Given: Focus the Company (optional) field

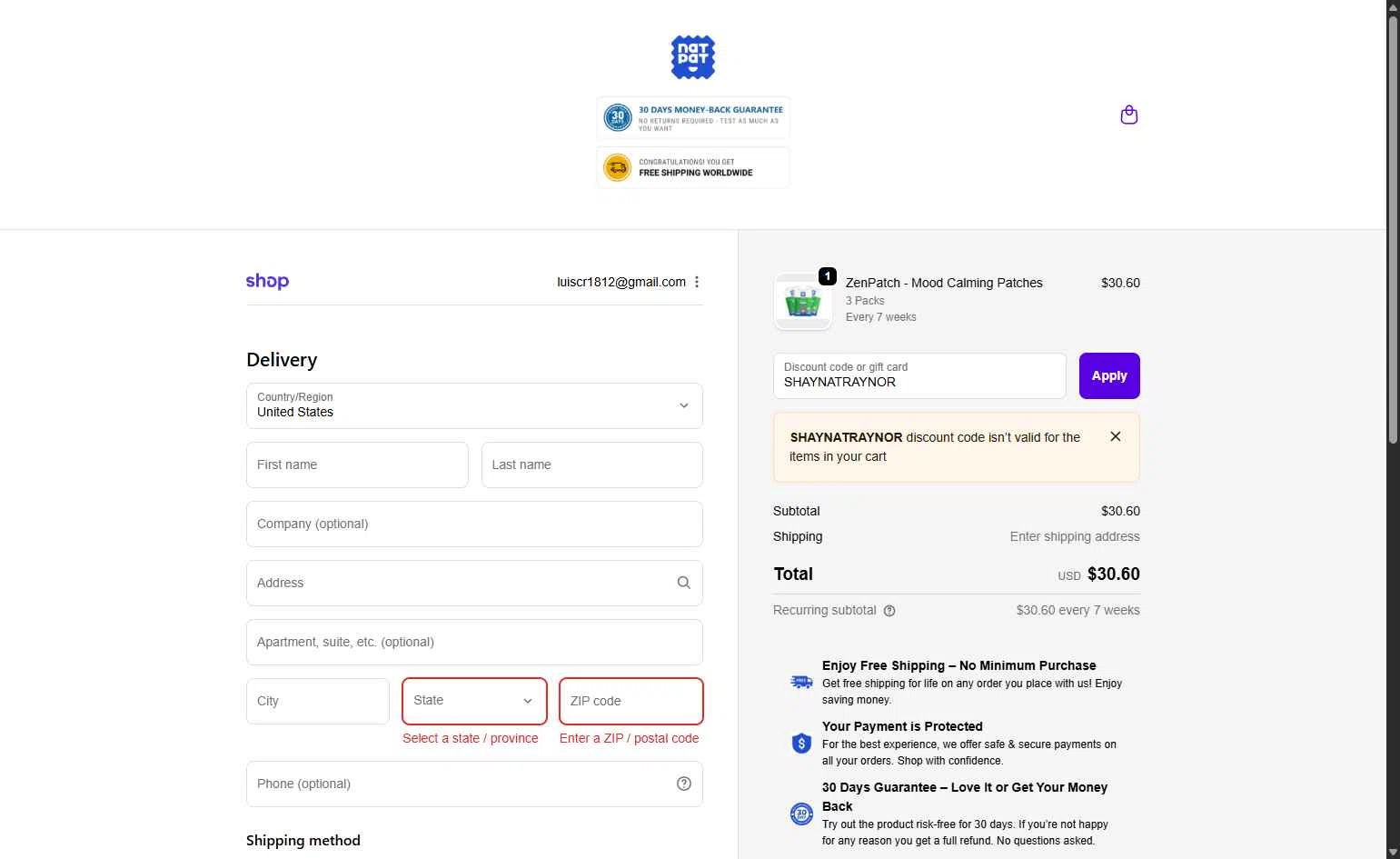Looking at the screenshot, I should tap(474, 524).
